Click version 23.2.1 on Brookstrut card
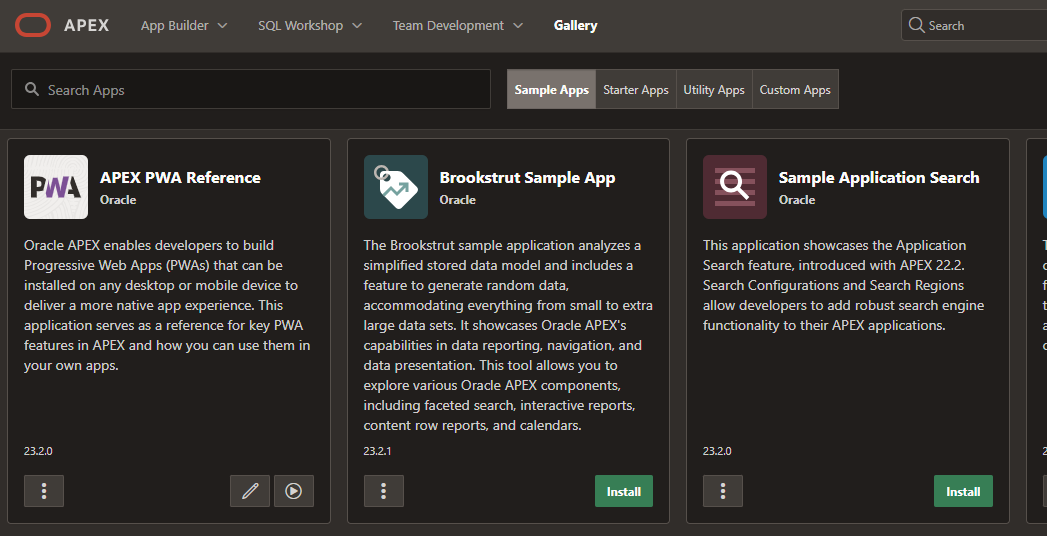This screenshot has height=536, width=1047. point(377,451)
